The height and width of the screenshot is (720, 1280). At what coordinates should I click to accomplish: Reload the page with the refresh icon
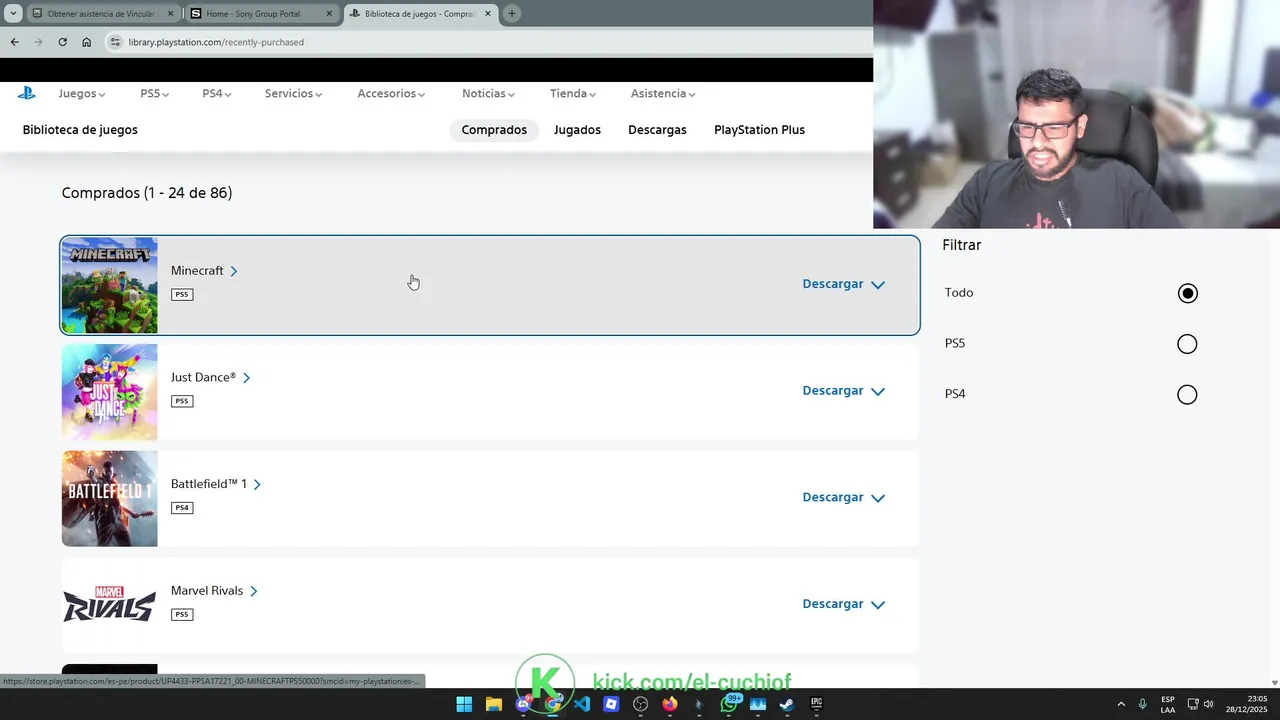[x=62, y=42]
